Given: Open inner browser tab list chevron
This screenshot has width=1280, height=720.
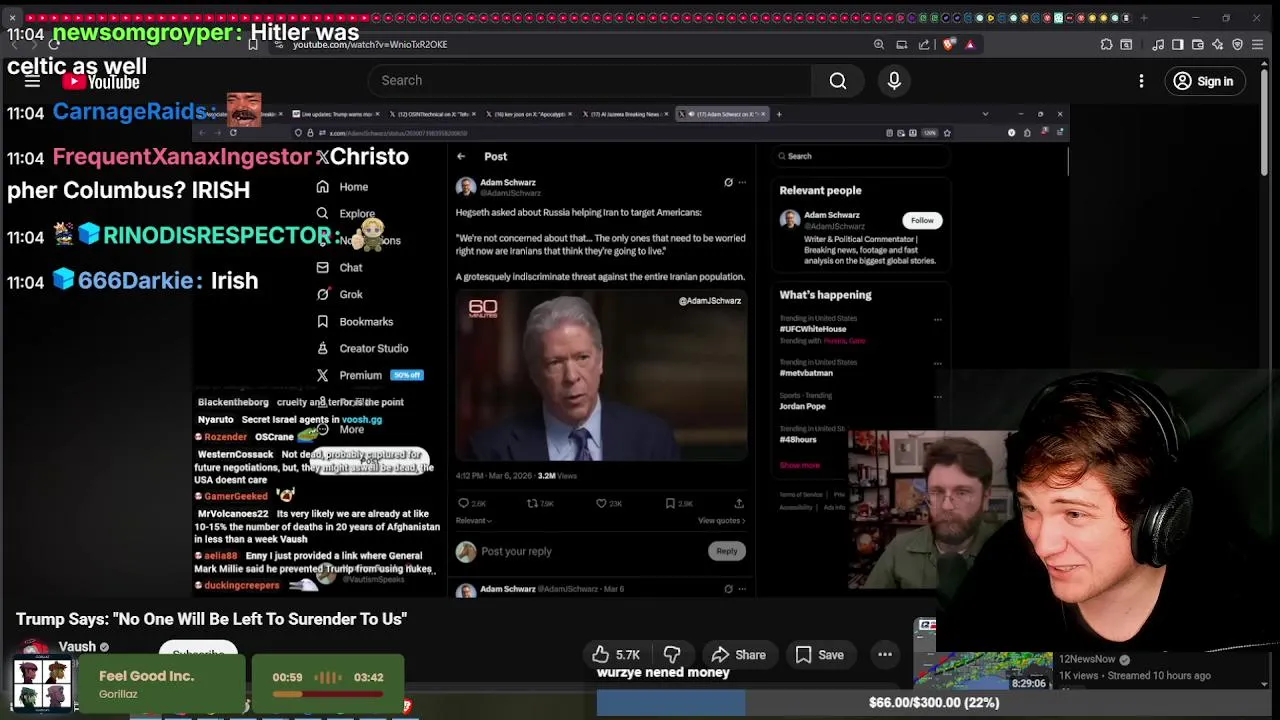Looking at the screenshot, I should point(985,114).
